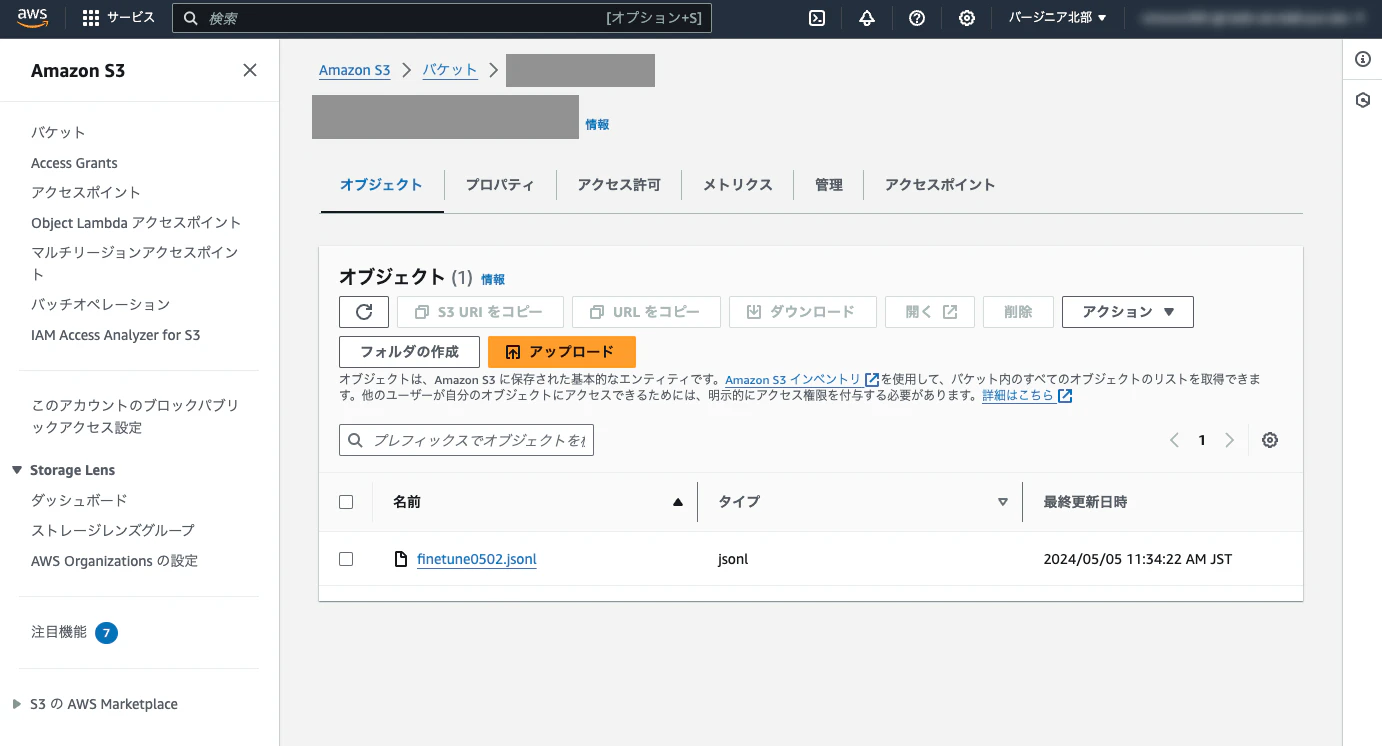Switch to the オブジェクト tab

point(381,185)
